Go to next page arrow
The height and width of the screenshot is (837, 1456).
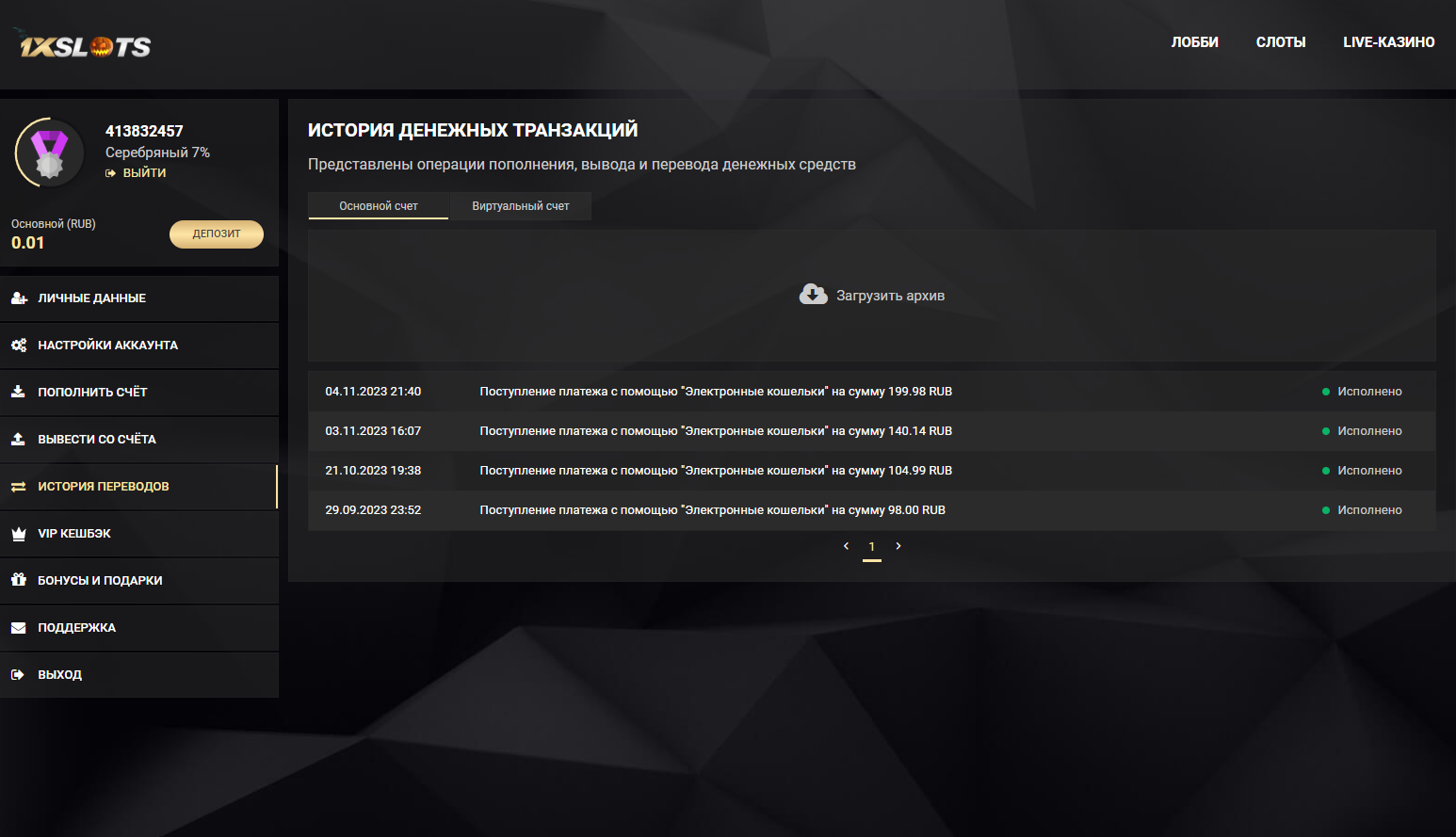[898, 546]
